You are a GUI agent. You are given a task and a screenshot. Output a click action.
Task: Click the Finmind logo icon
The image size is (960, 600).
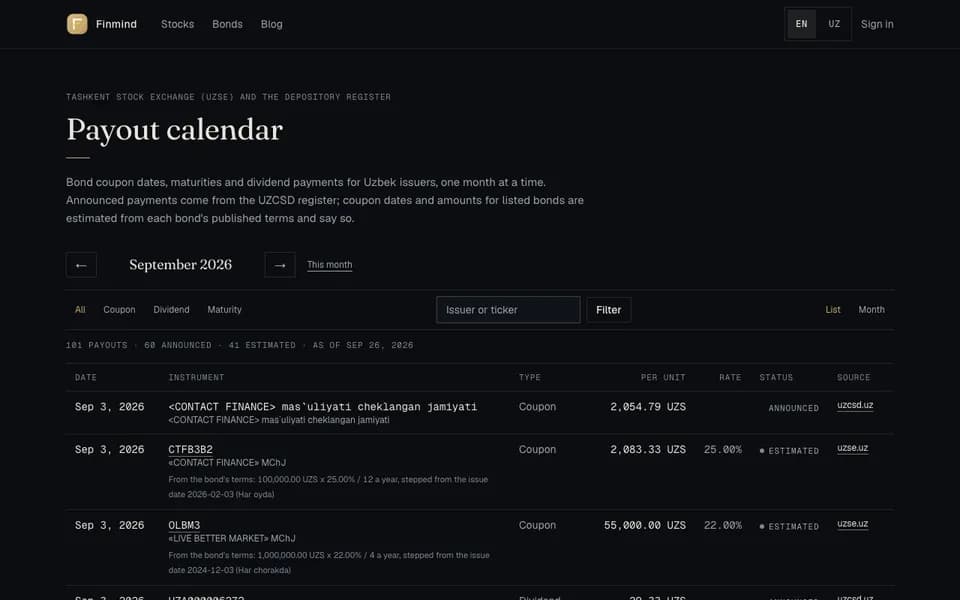click(x=77, y=24)
